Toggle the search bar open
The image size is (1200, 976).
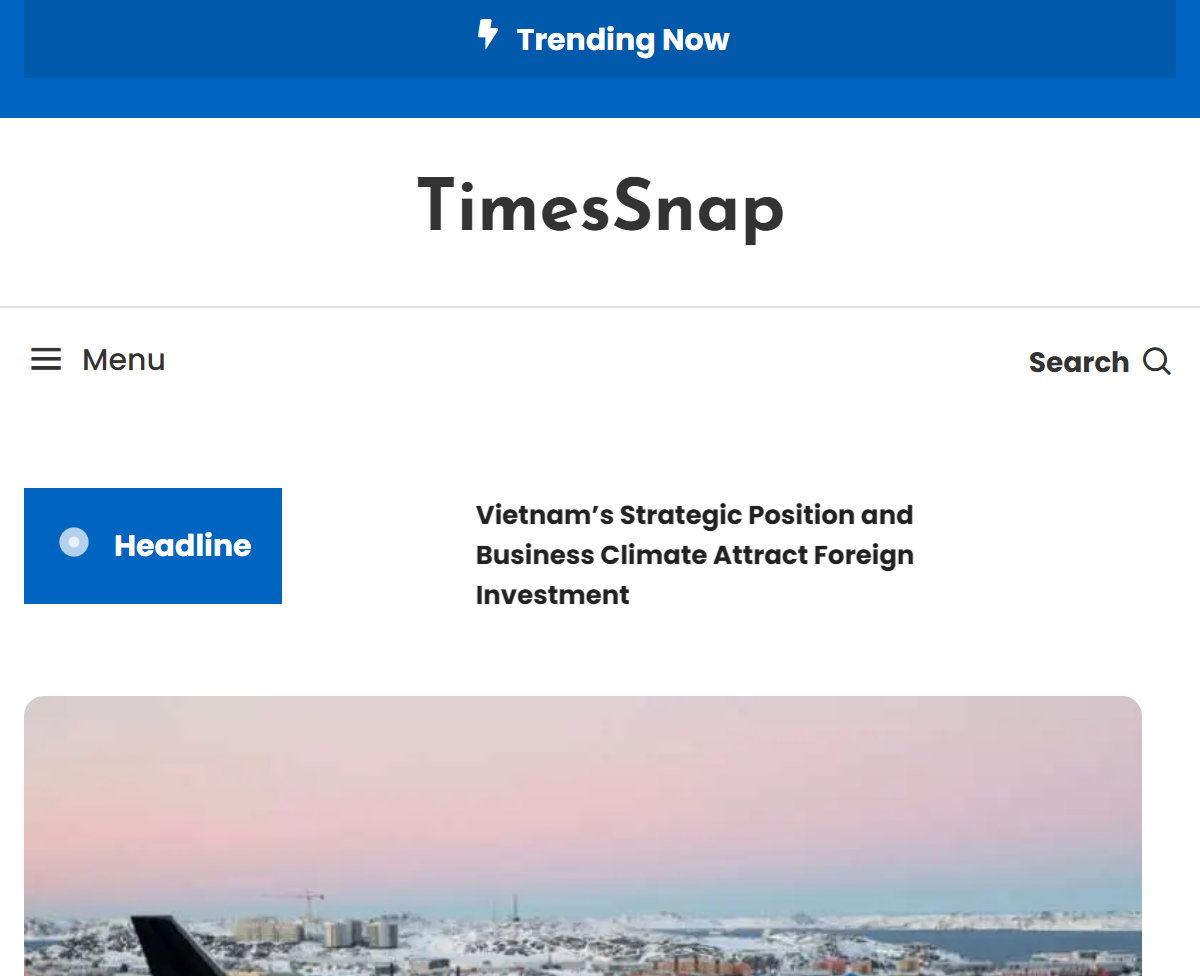1100,362
